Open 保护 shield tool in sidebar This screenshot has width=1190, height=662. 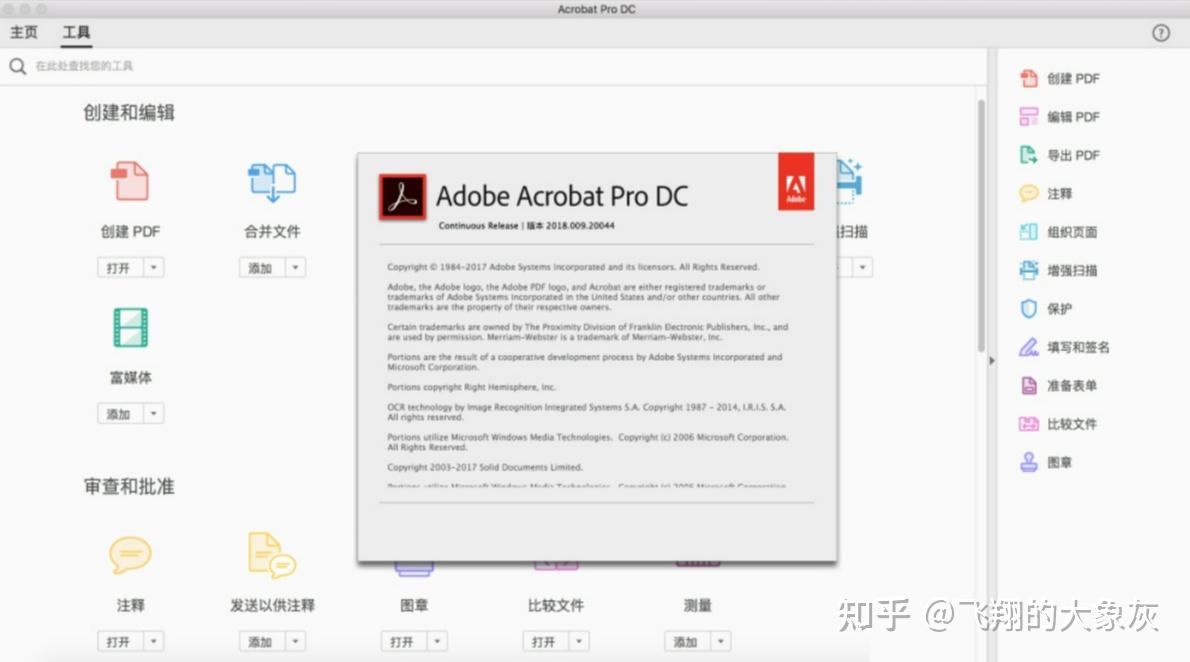coord(1045,308)
